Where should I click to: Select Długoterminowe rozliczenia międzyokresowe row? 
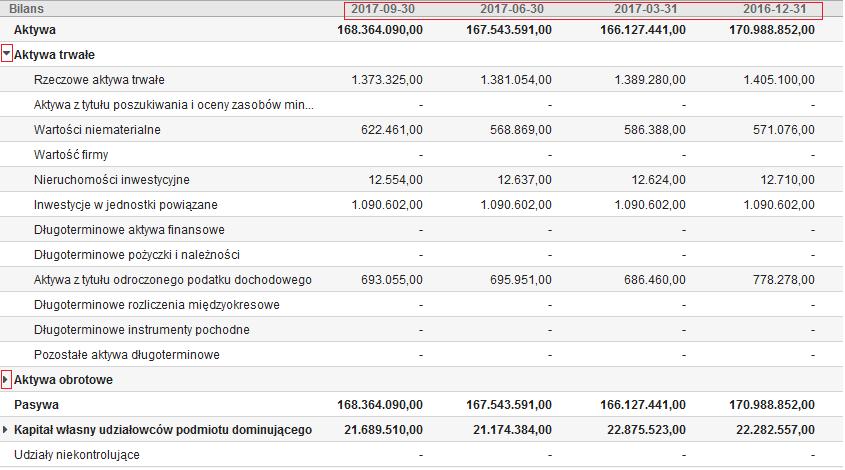pyautogui.click(x=422, y=305)
